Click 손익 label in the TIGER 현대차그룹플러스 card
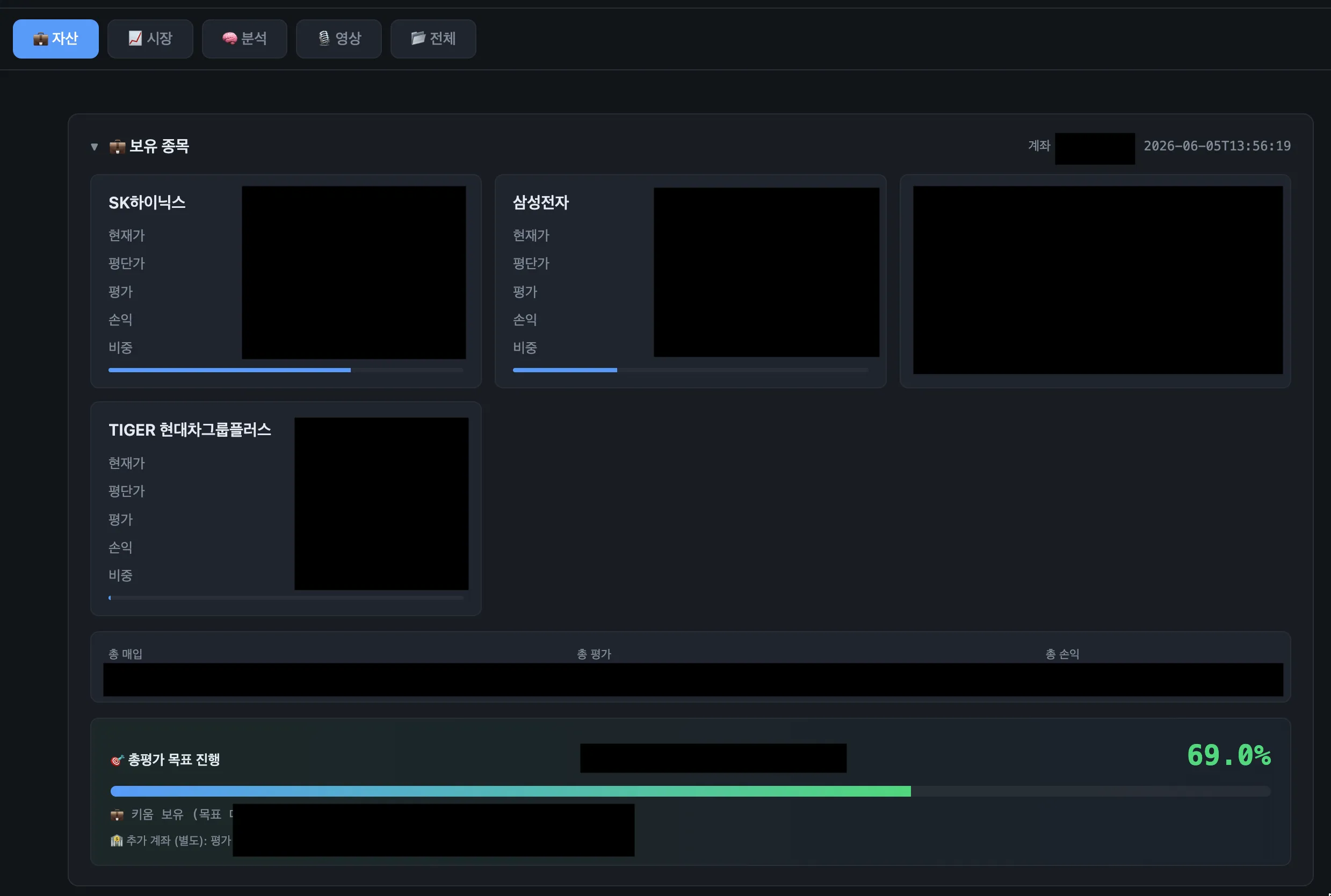The image size is (1331, 896). 120,547
